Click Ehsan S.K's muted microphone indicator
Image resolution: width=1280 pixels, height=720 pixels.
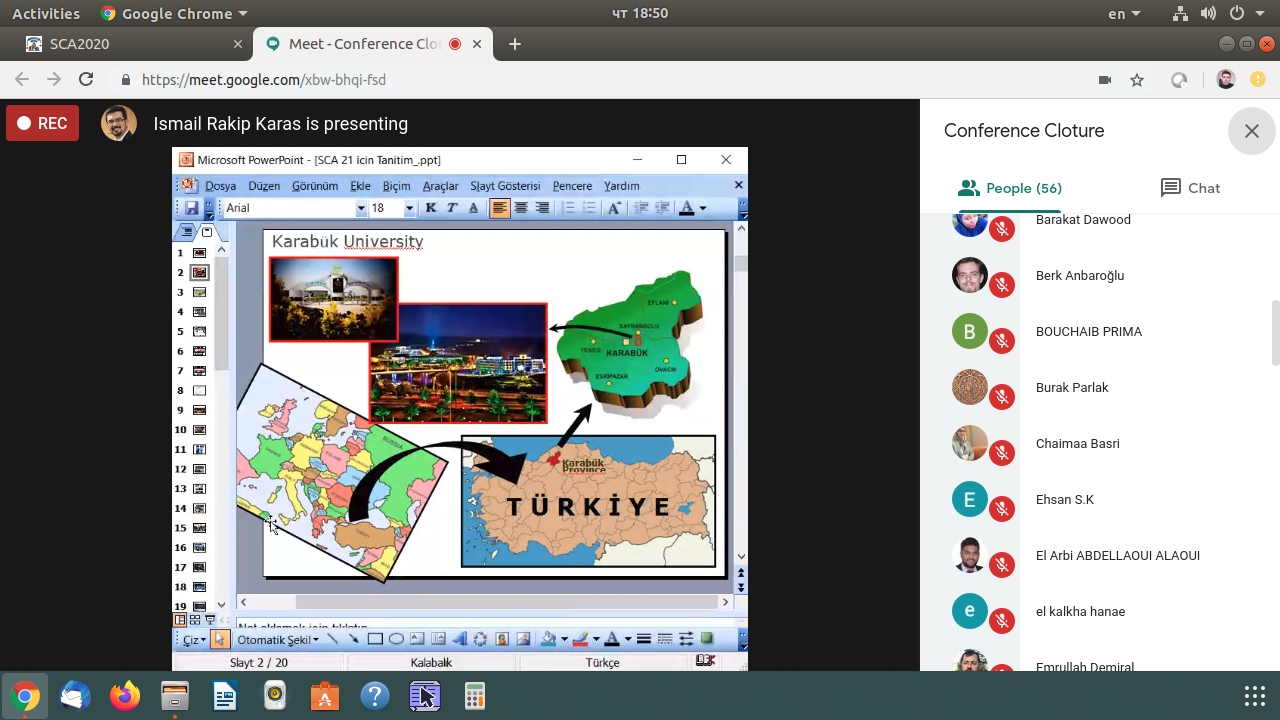[1001, 509]
